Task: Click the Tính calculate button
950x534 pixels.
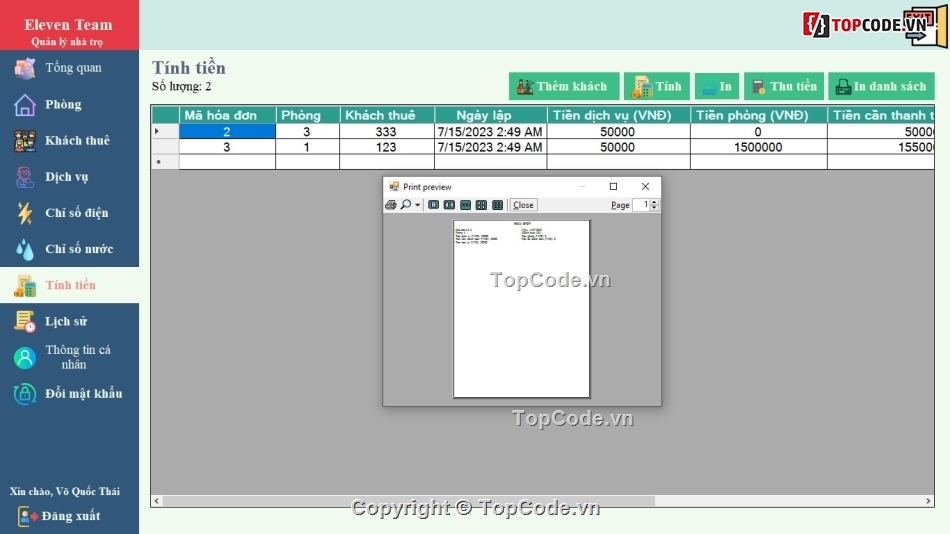Action: coord(657,86)
